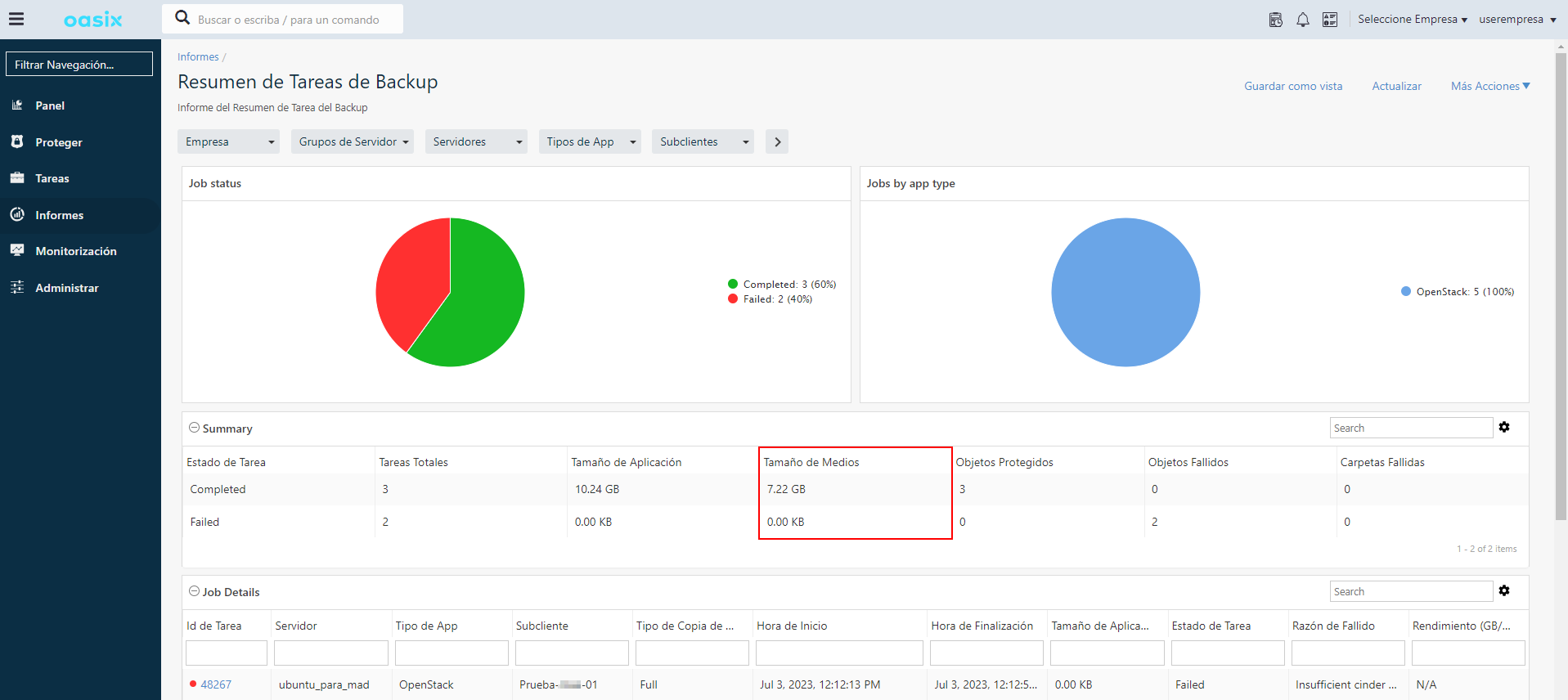Toggle Completed legend item in Job status

[782, 285]
